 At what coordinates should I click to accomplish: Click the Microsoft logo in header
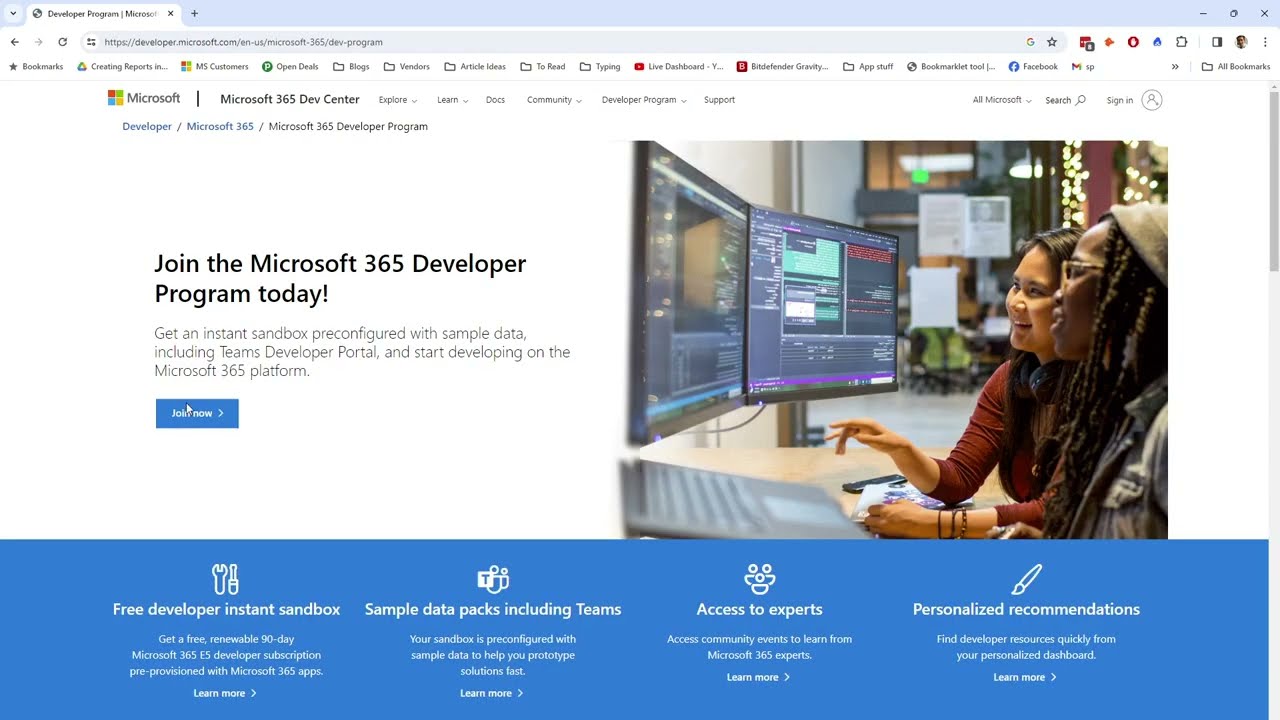click(x=144, y=98)
